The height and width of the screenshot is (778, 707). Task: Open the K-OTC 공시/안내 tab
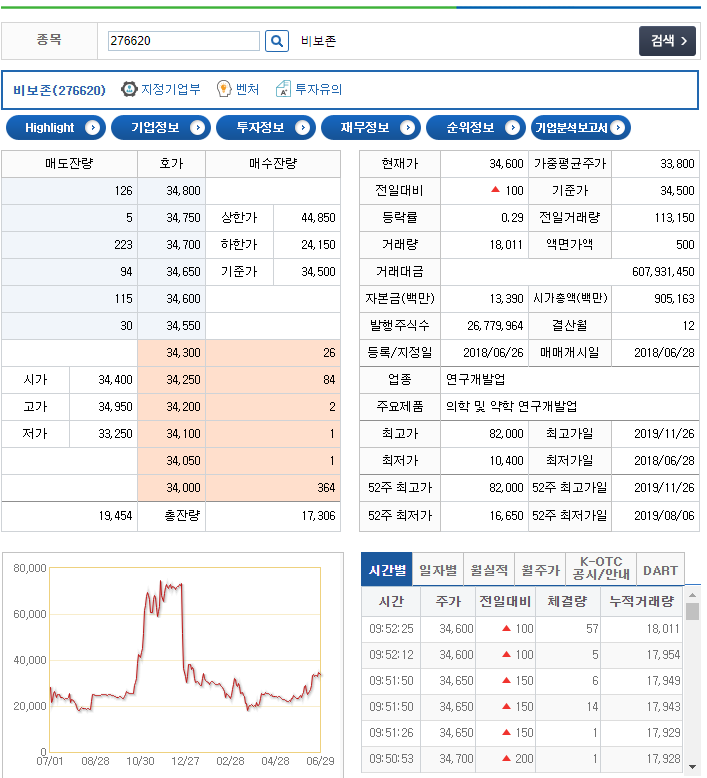[601, 569]
